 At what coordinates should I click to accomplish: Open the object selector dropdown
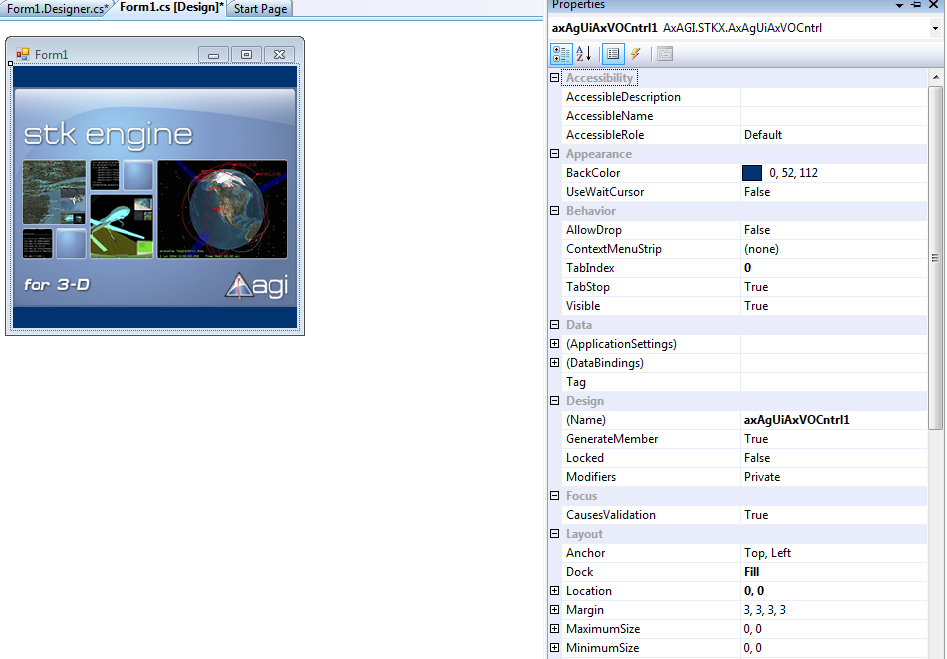tap(934, 28)
